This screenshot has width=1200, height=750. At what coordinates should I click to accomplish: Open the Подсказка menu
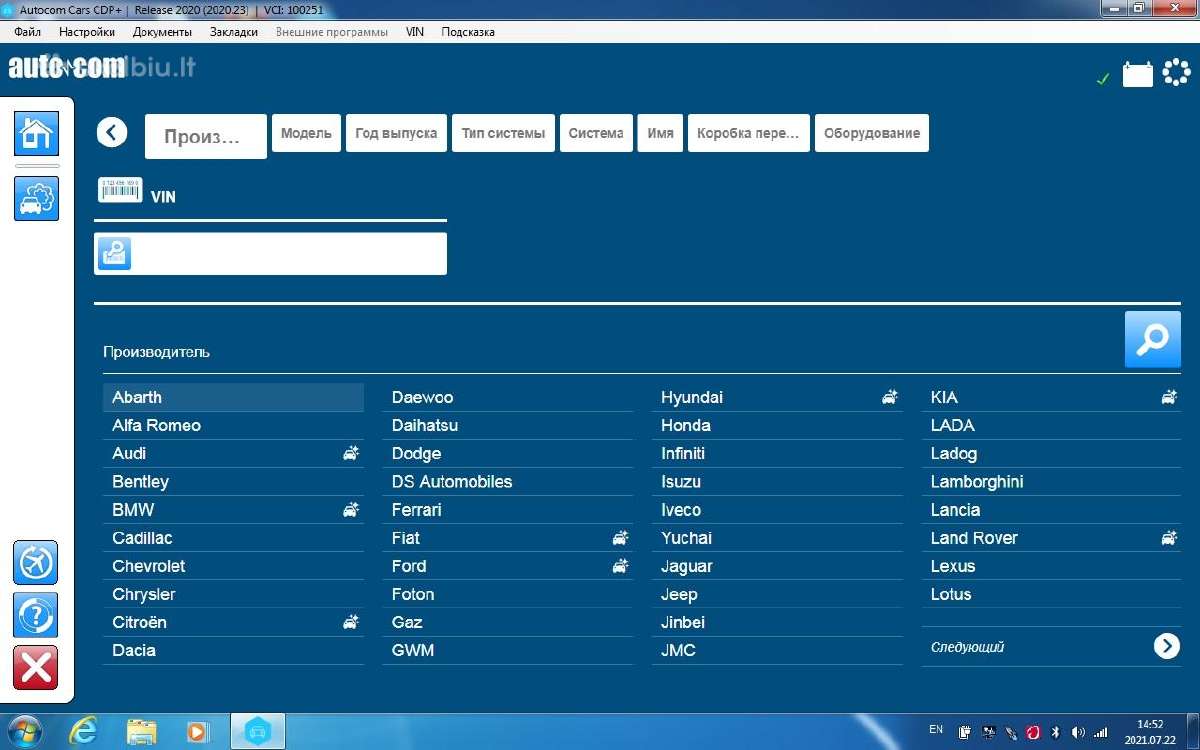468,32
